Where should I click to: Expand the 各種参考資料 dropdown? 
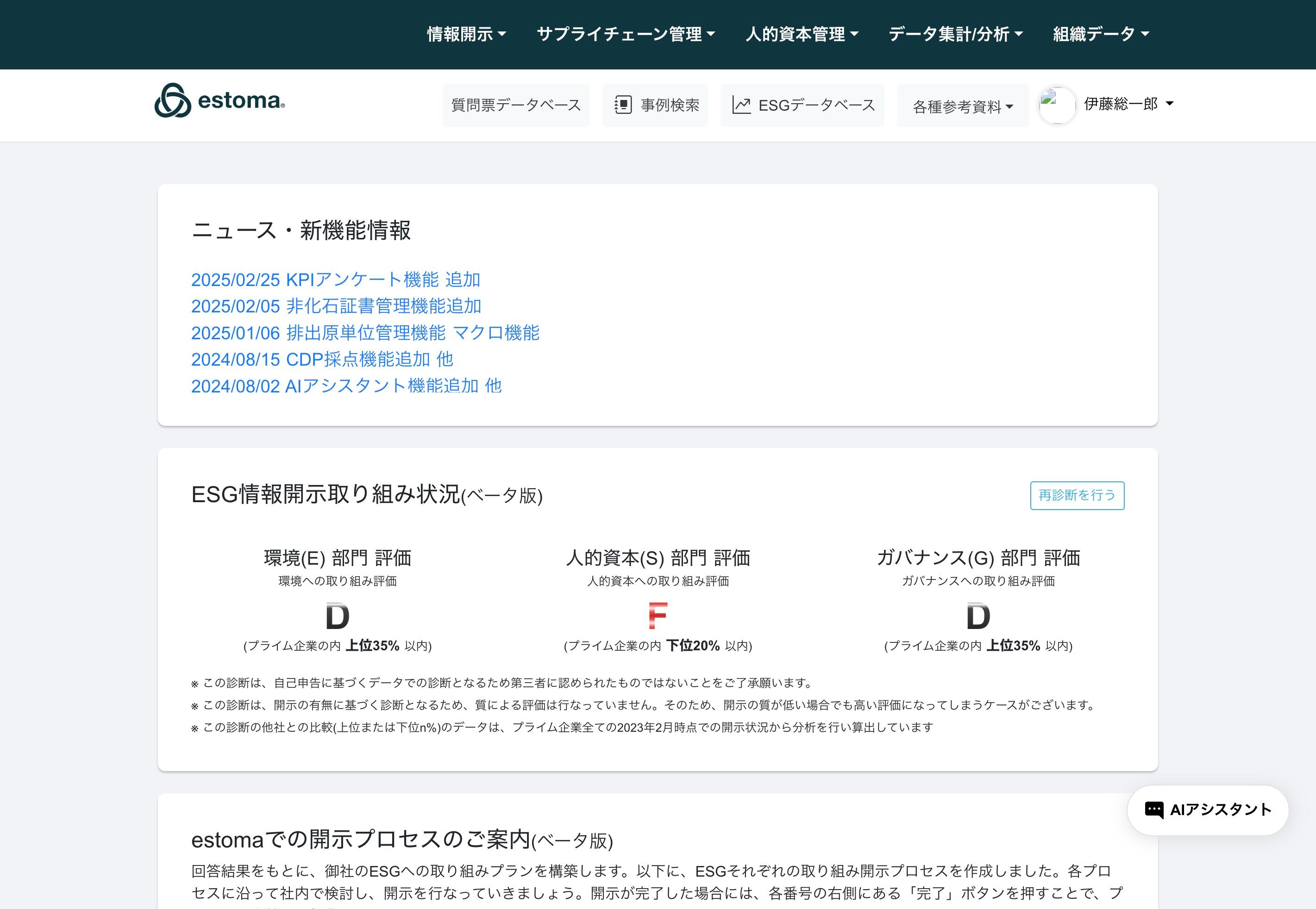pos(963,106)
